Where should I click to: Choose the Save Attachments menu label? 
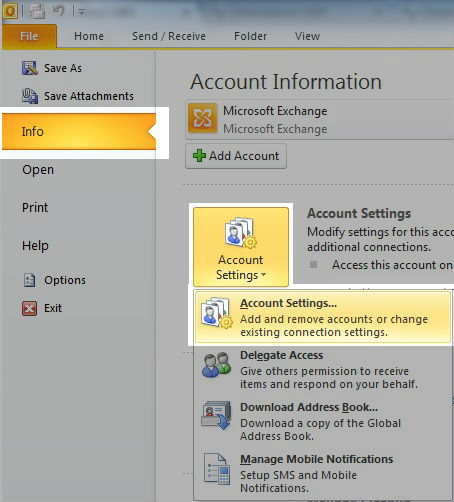tap(89, 96)
